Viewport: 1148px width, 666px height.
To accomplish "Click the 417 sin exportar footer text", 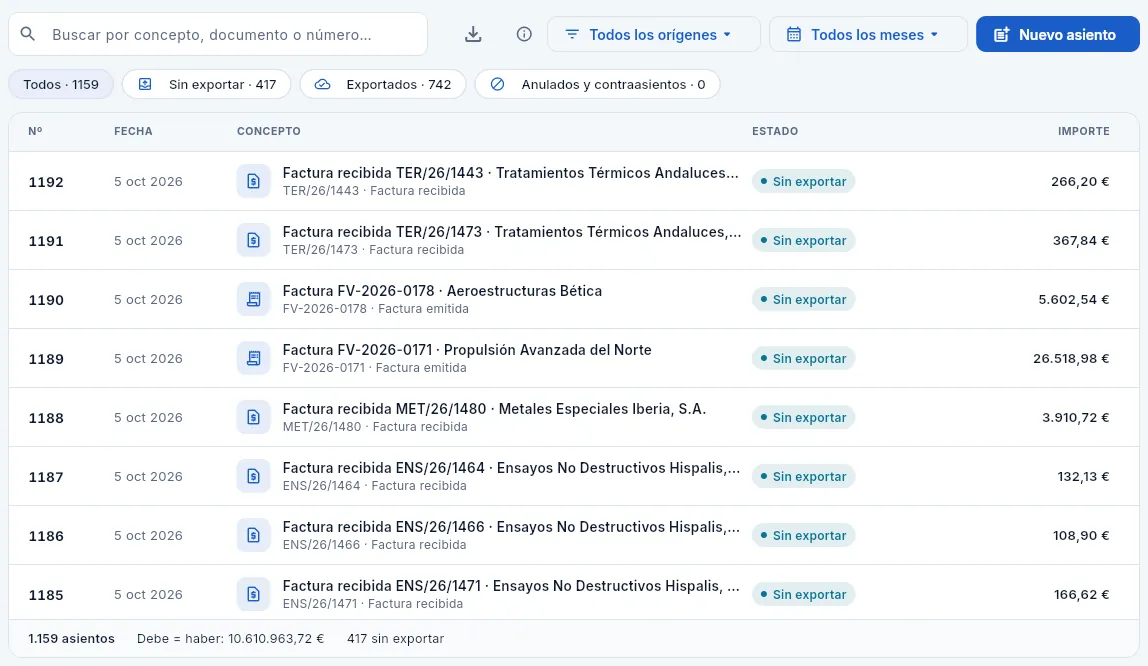I will pyautogui.click(x=395, y=638).
